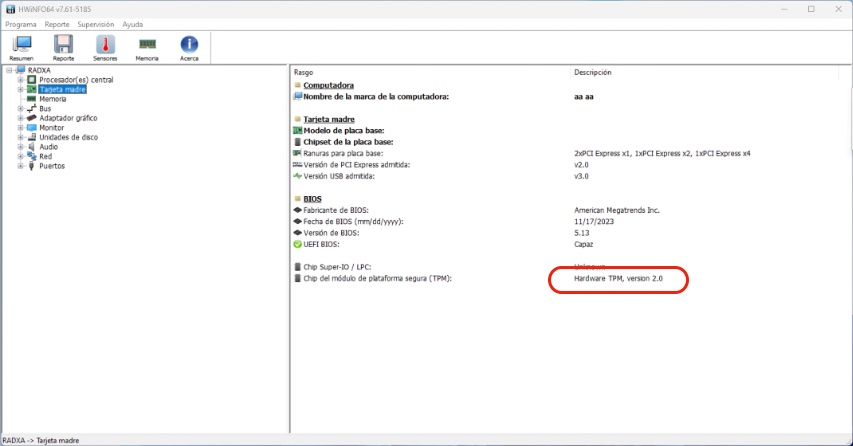Click the Ranuras para placa base icon
The image size is (853, 446).
(297, 153)
